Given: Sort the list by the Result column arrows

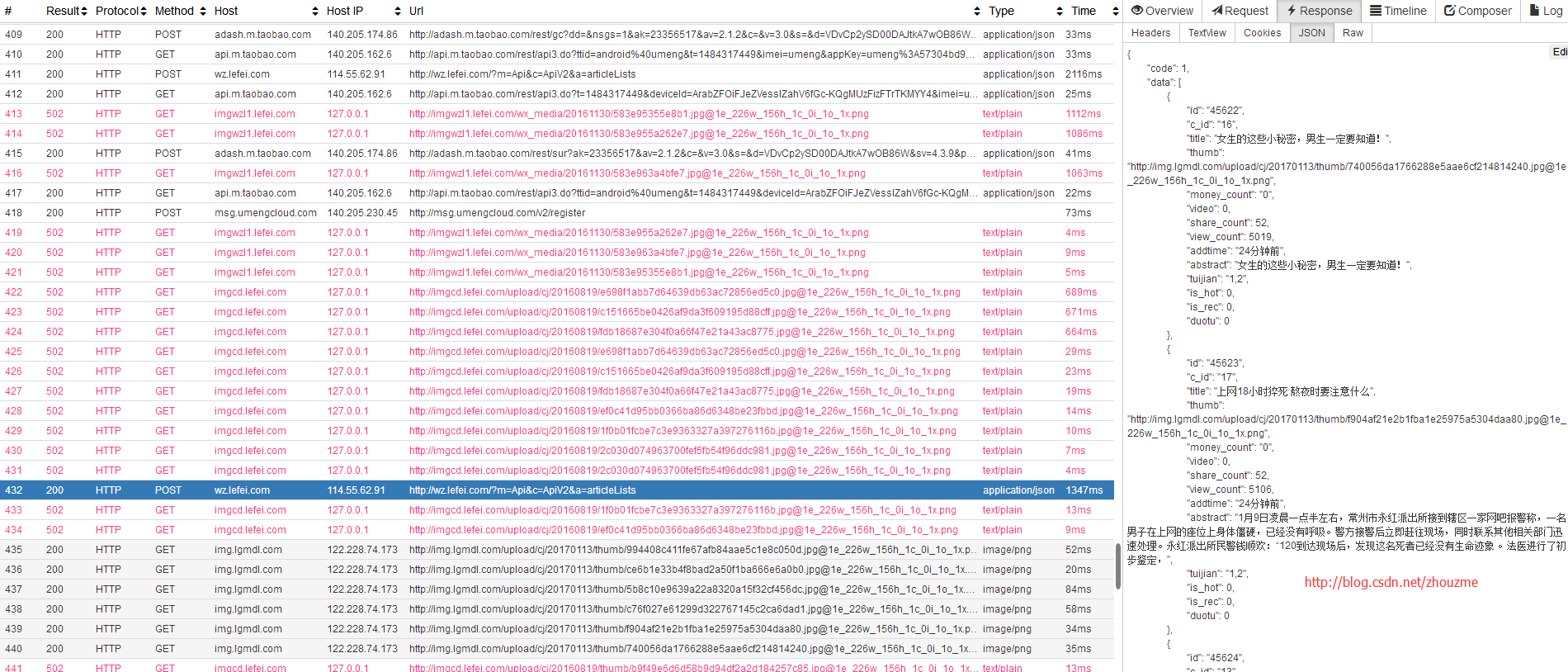Looking at the screenshot, I should pos(84,11).
